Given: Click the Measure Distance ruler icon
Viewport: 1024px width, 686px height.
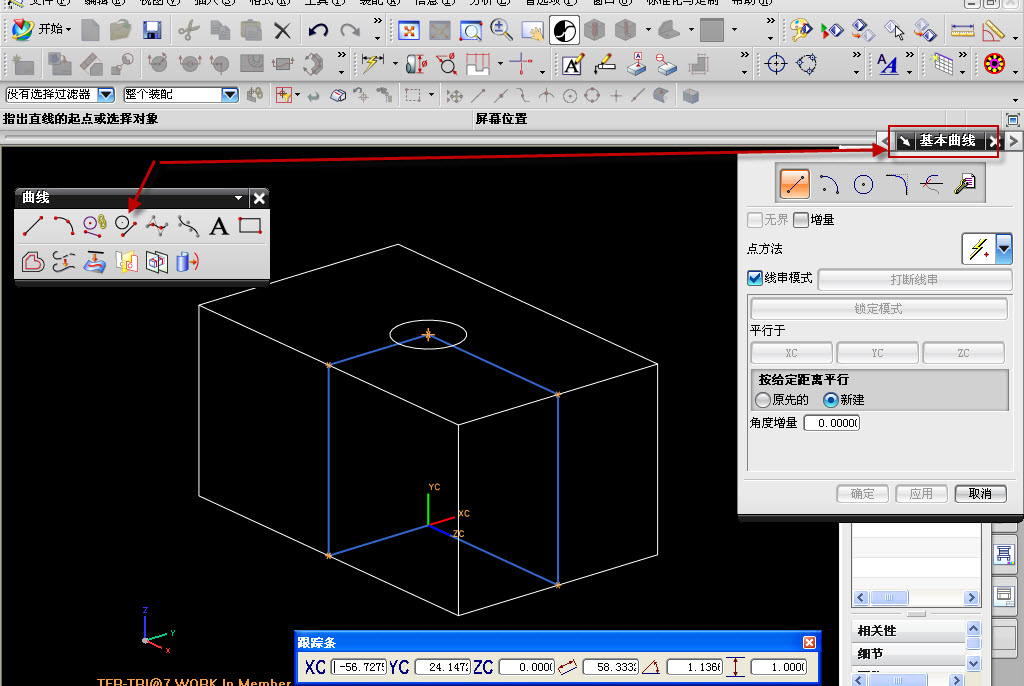Looking at the screenshot, I should coord(962,30).
